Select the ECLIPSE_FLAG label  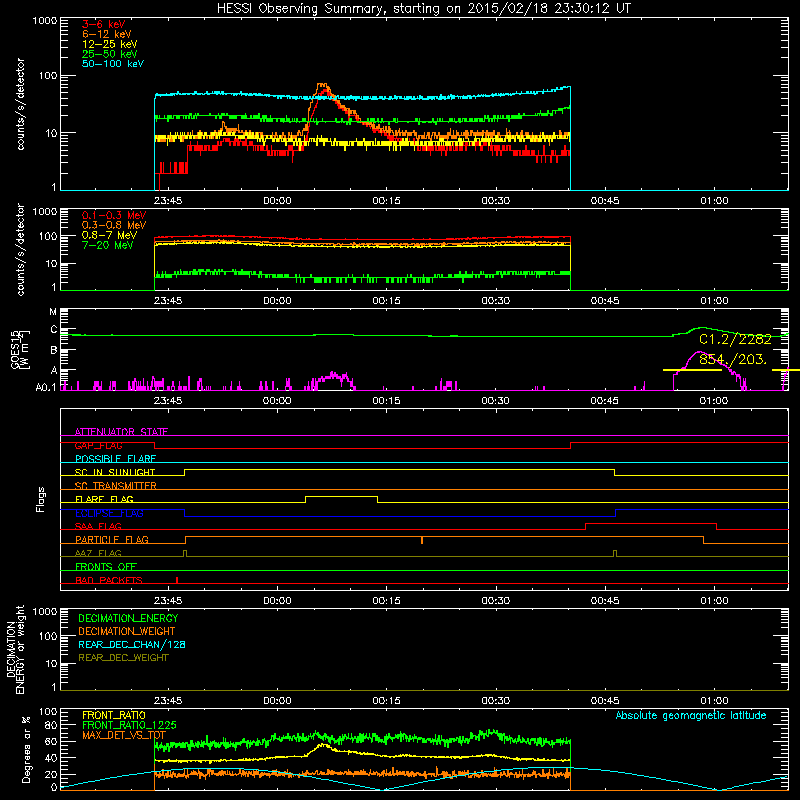pos(109,513)
